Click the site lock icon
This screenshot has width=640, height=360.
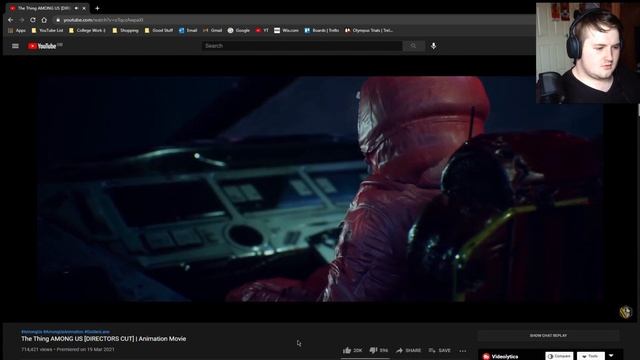[x=58, y=20]
